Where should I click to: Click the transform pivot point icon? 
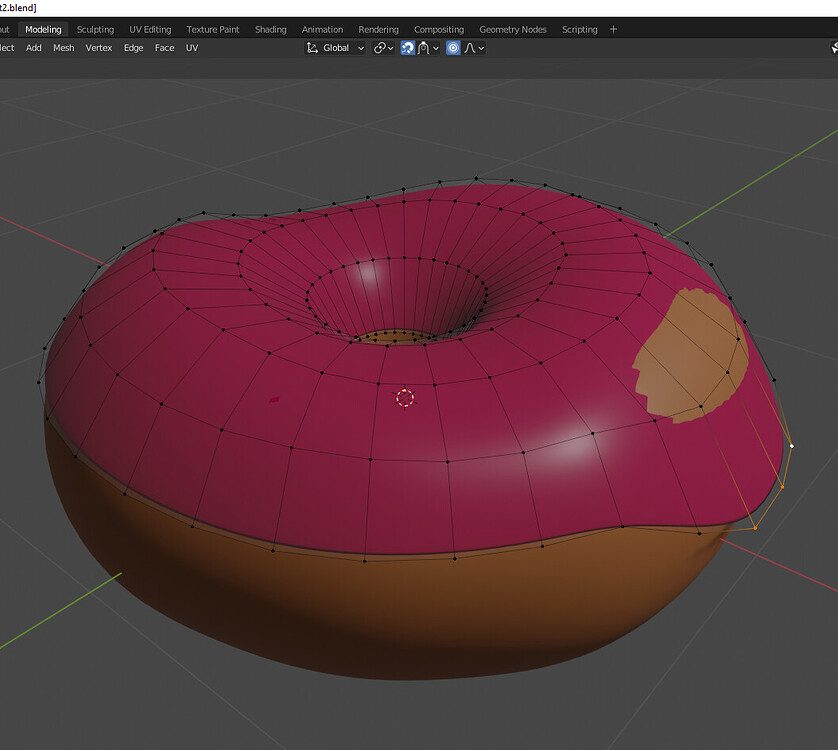coord(380,47)
